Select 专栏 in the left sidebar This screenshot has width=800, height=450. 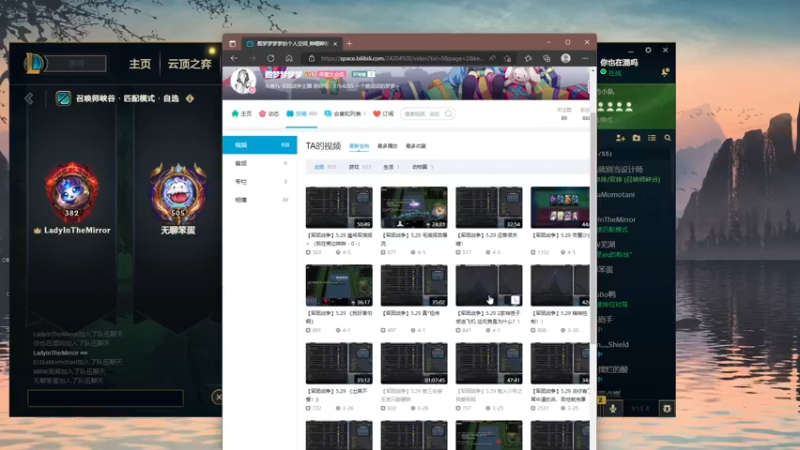[260, 182]
